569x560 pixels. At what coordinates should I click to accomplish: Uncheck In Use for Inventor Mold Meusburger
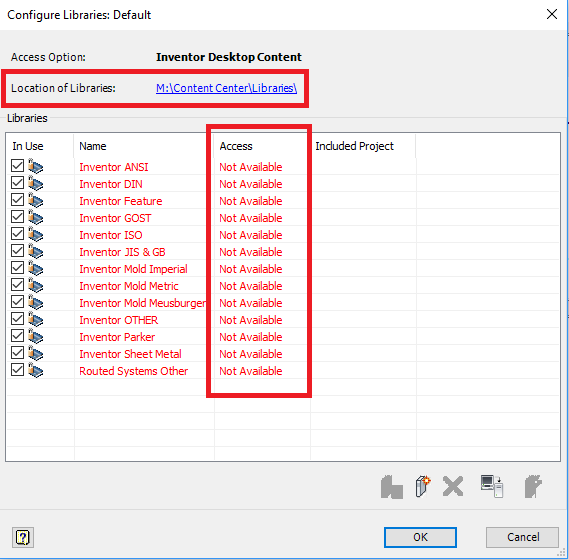(x=17, y=302)
